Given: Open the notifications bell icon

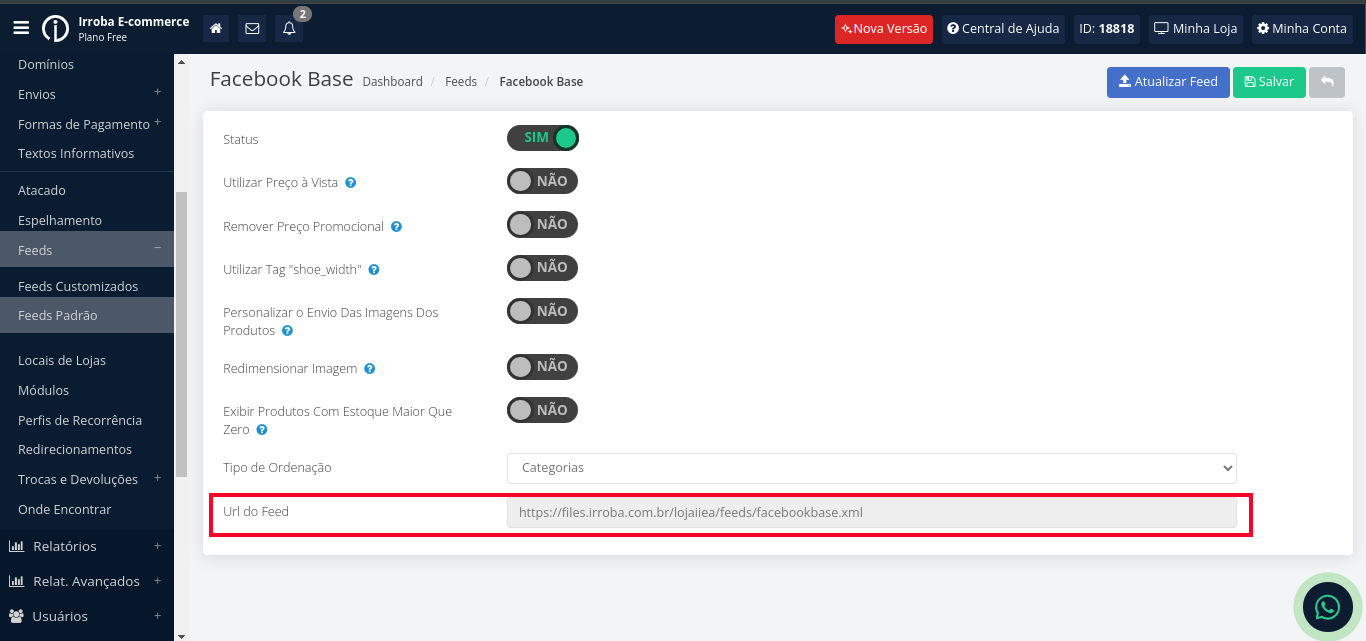Looking at the screenshot, I should pos(289,28).
